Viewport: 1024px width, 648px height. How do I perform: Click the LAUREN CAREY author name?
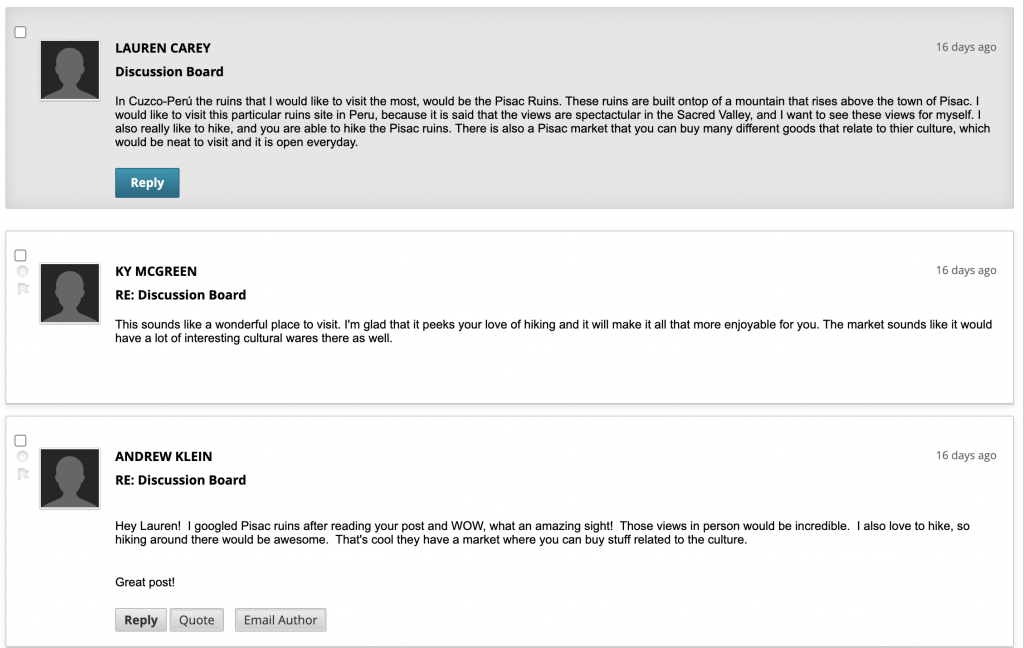pos(163,48)
